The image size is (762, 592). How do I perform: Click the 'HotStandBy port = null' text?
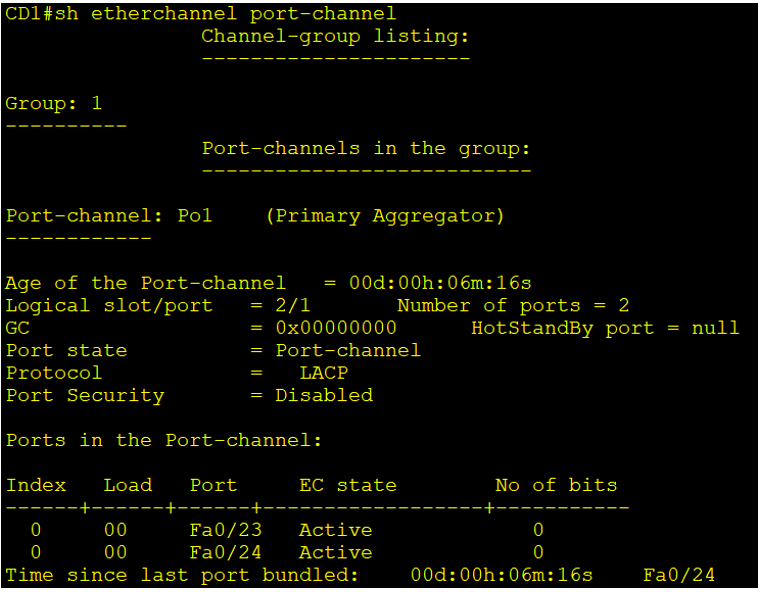click(x=605, y=328)
